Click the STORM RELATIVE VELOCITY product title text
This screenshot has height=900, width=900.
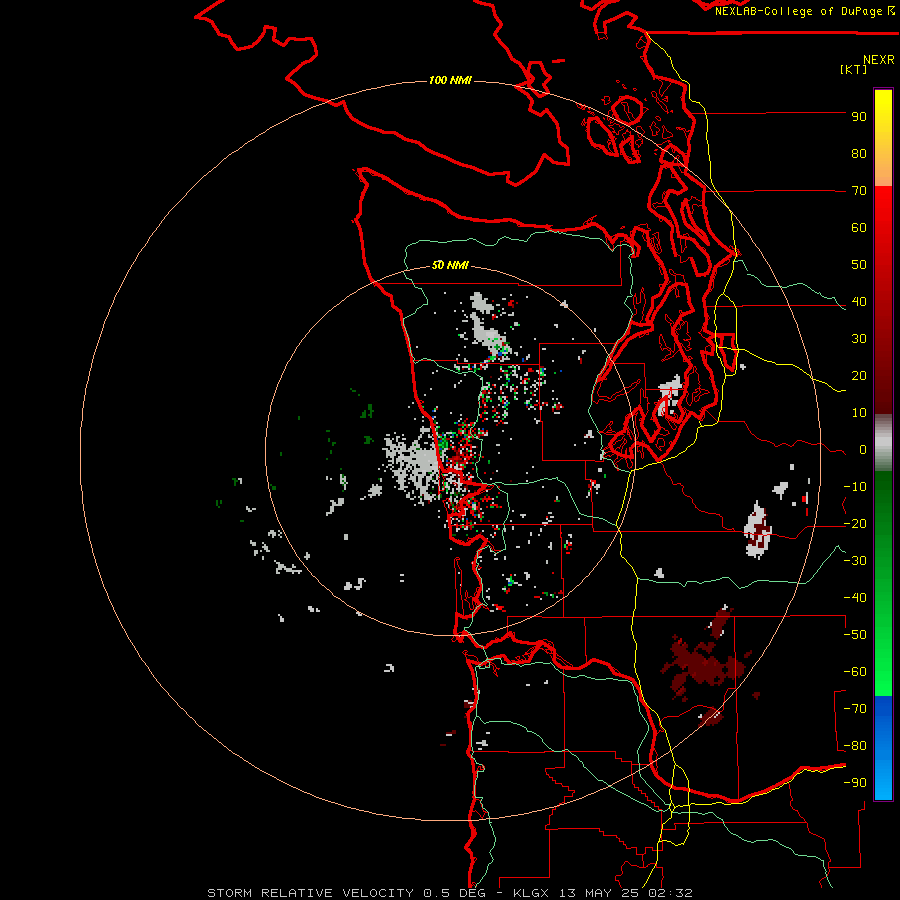pos(310,893)
